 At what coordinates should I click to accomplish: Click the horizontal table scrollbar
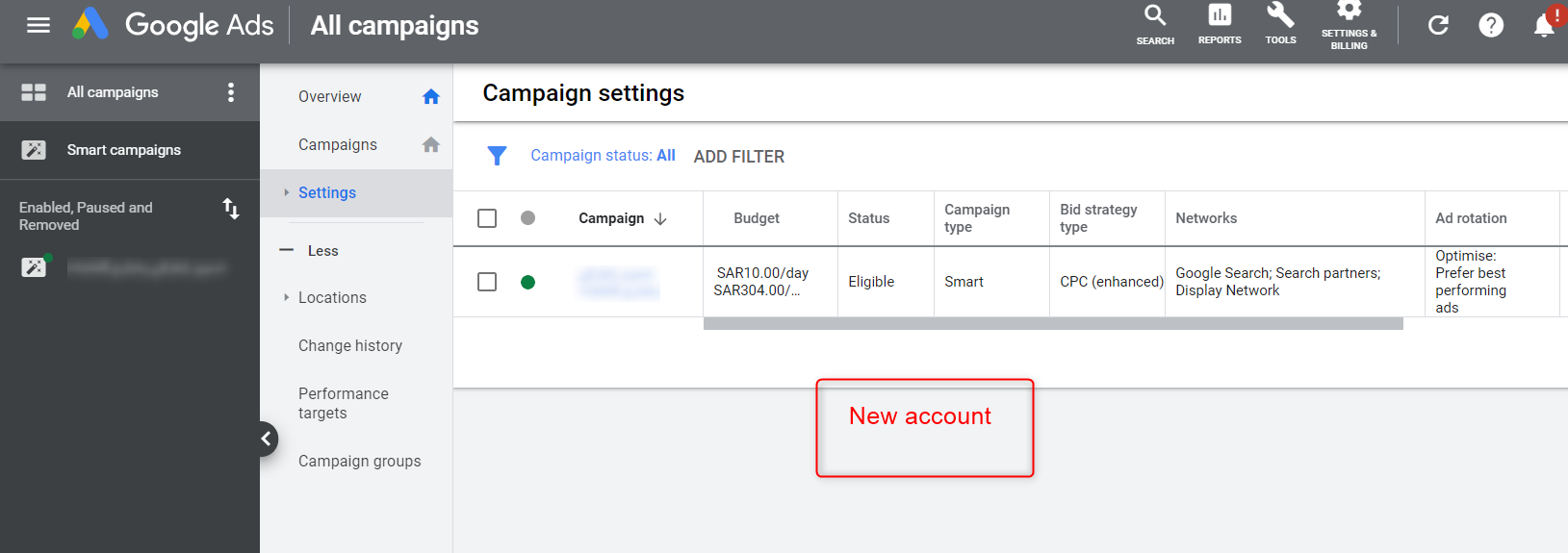pos(1052,324)
